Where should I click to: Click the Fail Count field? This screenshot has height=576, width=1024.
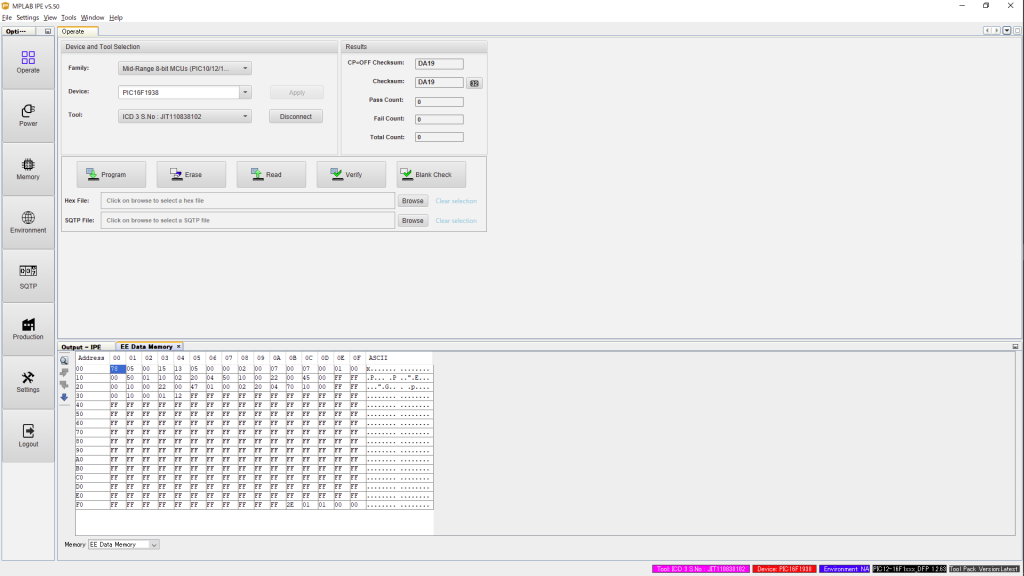point(439,120)
